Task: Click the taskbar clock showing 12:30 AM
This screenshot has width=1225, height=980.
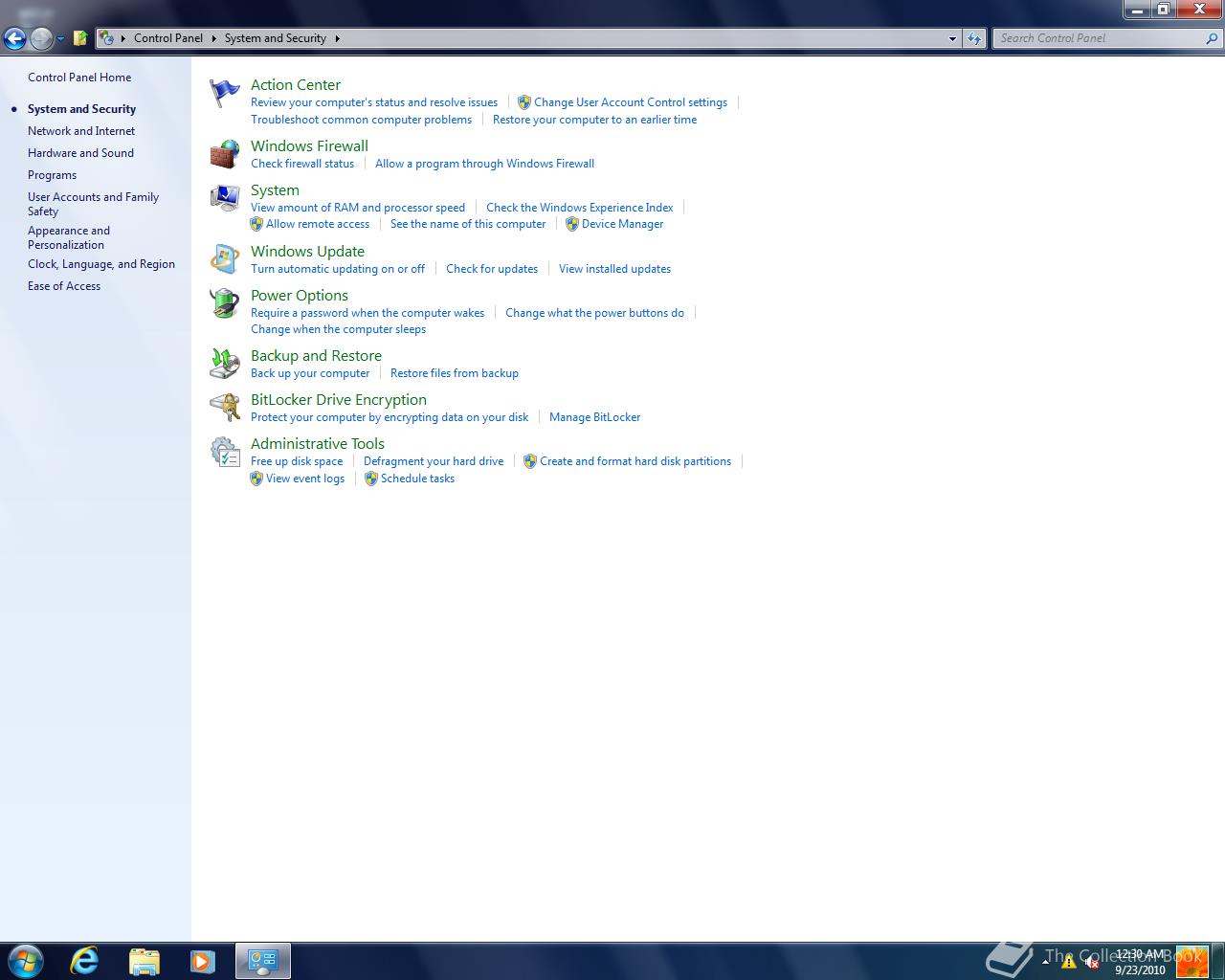Action: (x=1140, y=962)
